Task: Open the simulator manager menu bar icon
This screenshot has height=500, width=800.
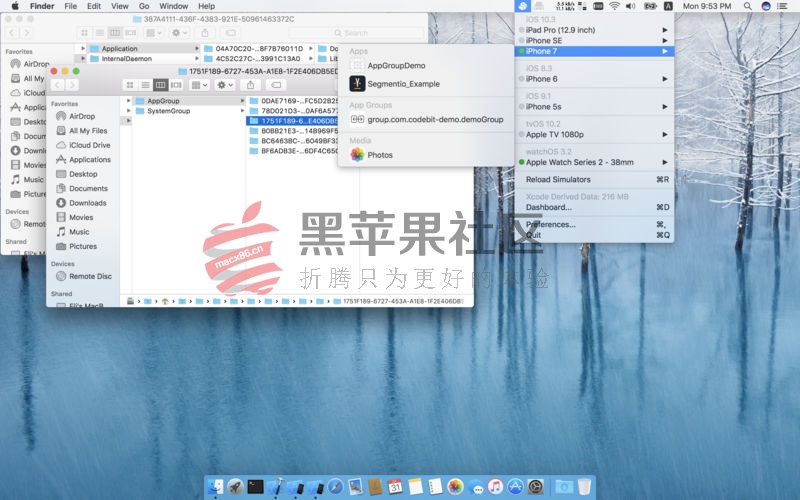Action: (522, 6)
